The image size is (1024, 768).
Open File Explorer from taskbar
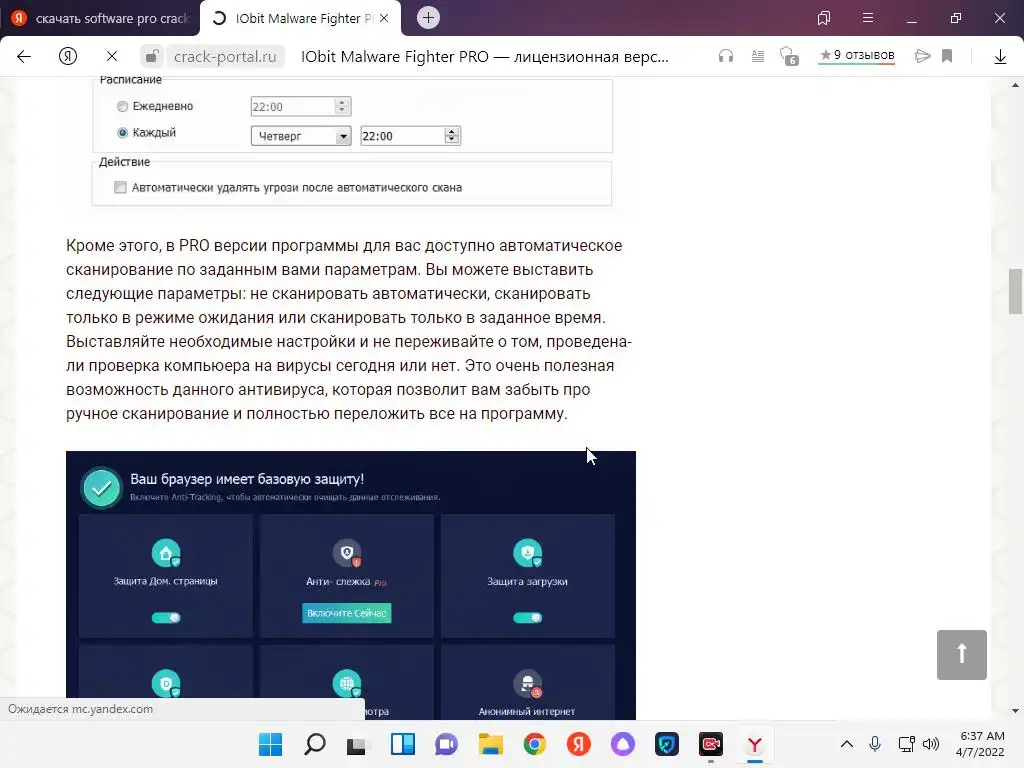tap(490, 744)
